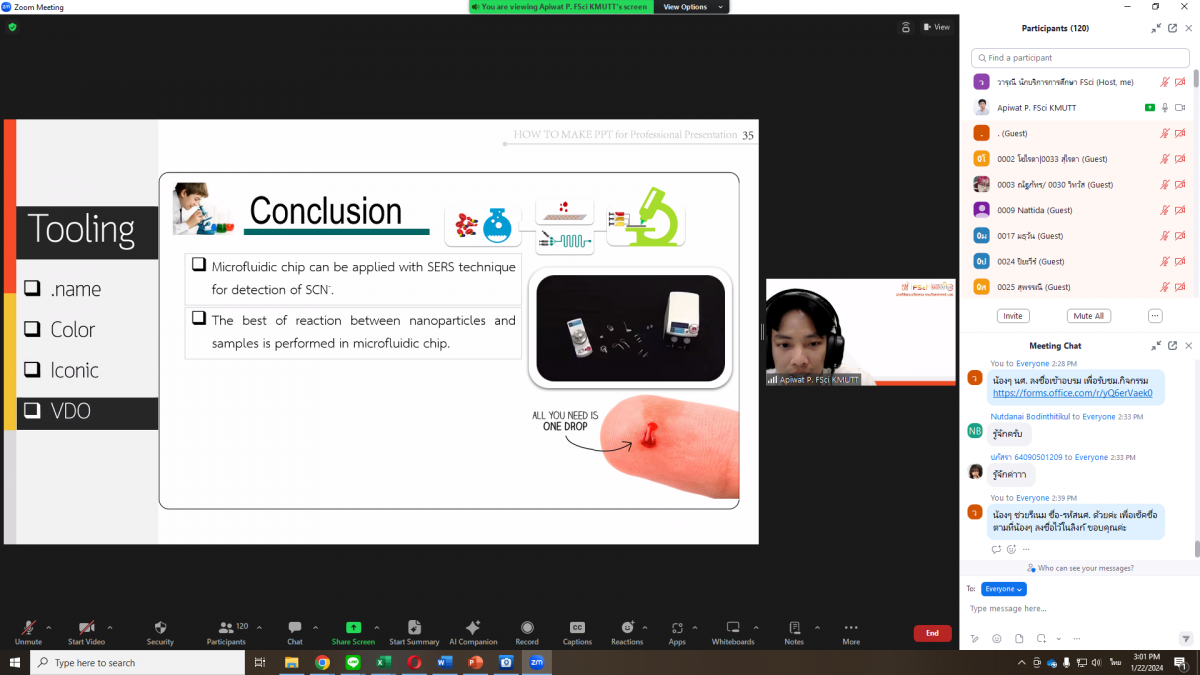1200x675 pixels.
Task: Toggle microphone for 0025 guest participant
Action: [x=1164, y=287]
